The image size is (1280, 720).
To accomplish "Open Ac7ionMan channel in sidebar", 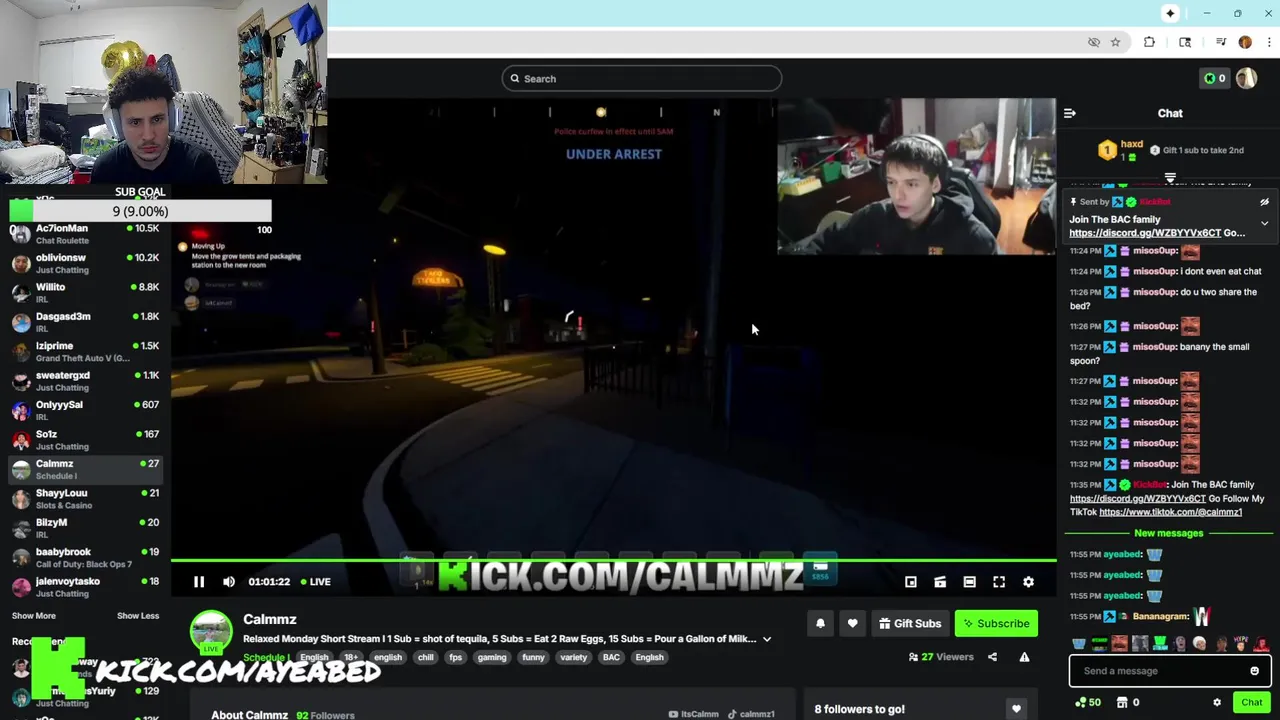I will 84,234.
